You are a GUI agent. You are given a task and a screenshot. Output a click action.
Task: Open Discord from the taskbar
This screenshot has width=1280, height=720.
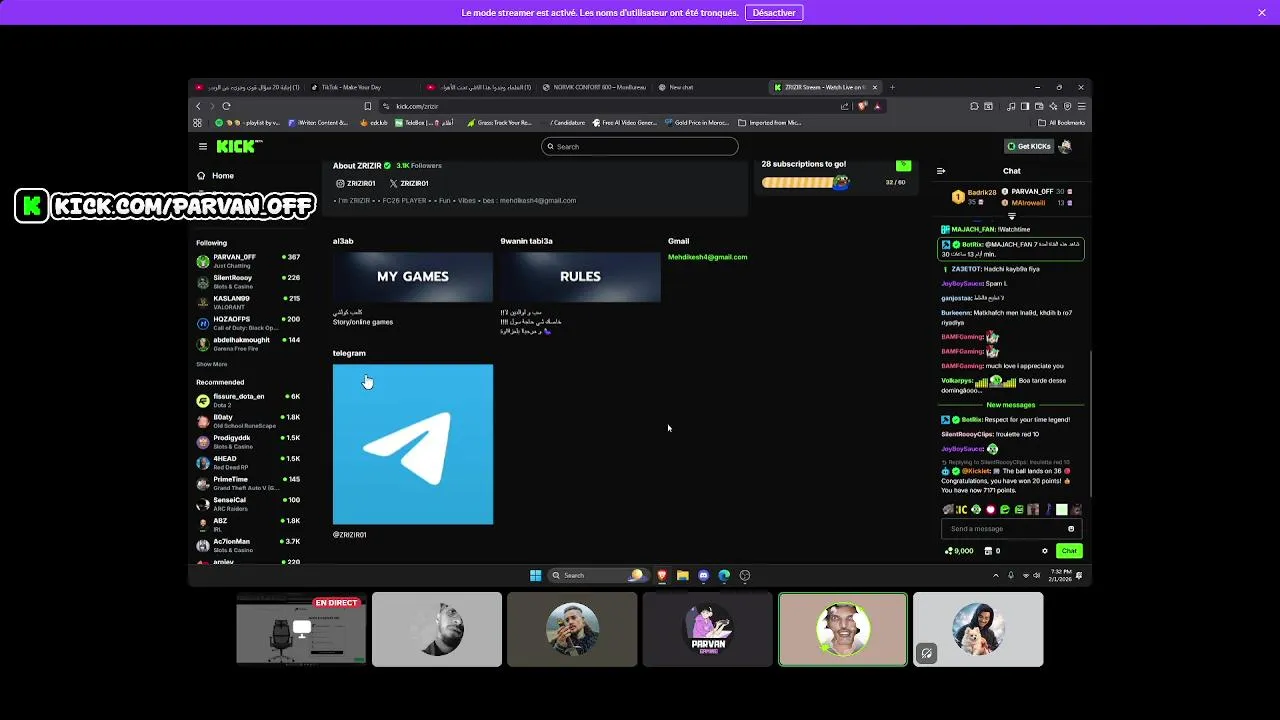703,575
